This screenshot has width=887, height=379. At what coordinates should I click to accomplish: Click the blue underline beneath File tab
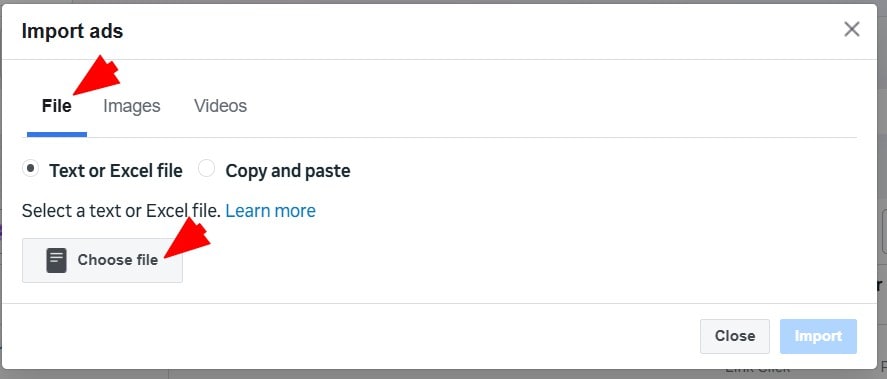(57, 135)
